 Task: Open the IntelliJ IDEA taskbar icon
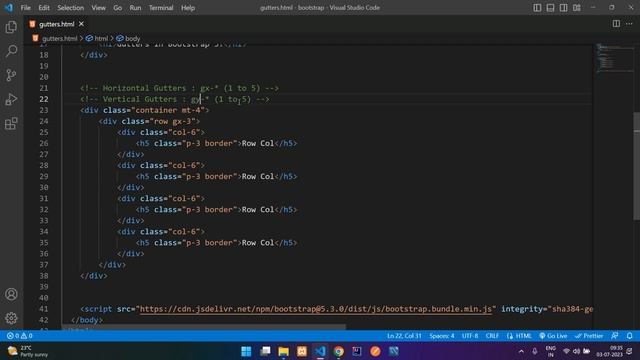(x=357, y=351)
